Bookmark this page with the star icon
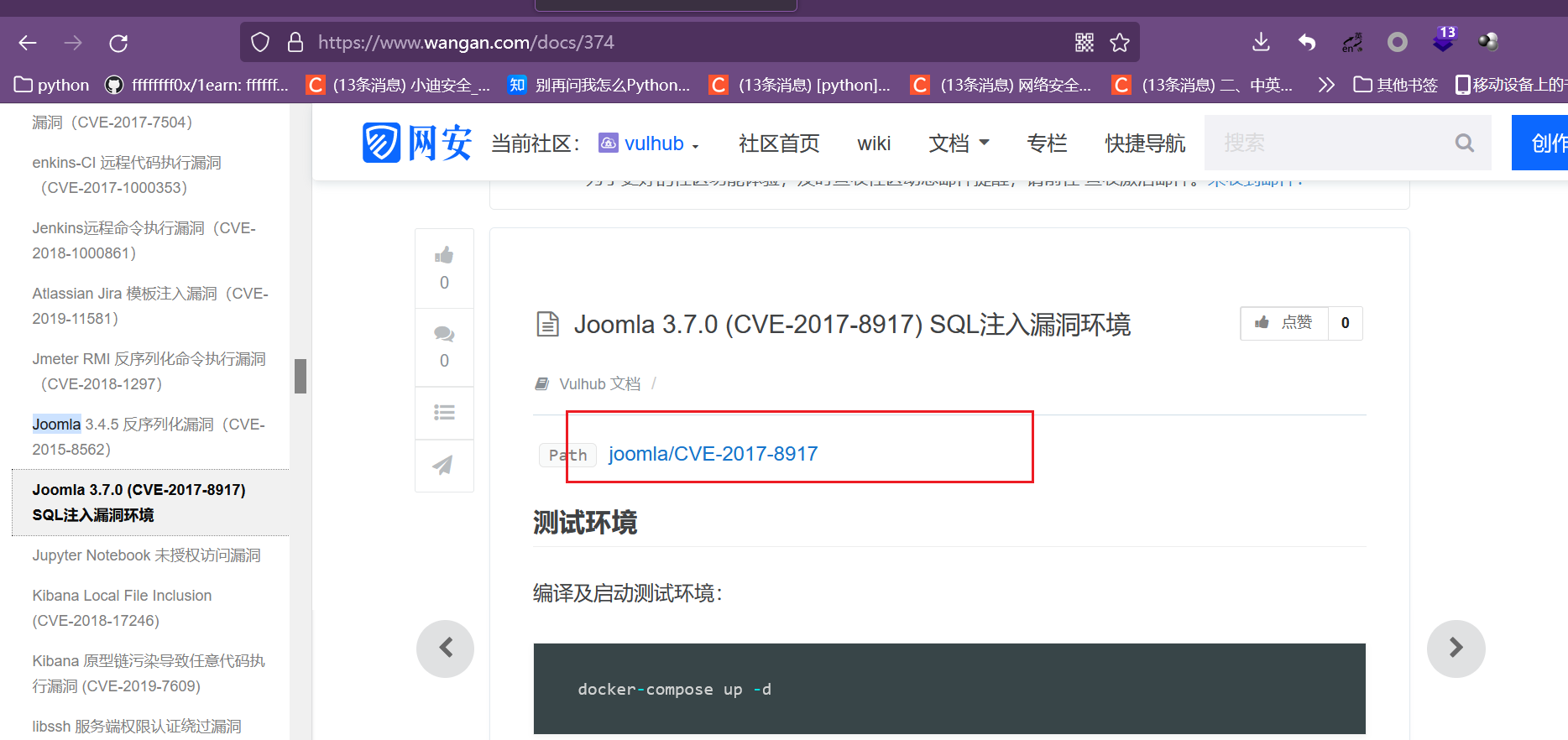The height and width of the screenshot is (740, 1568). click(x=1120, y=43)
